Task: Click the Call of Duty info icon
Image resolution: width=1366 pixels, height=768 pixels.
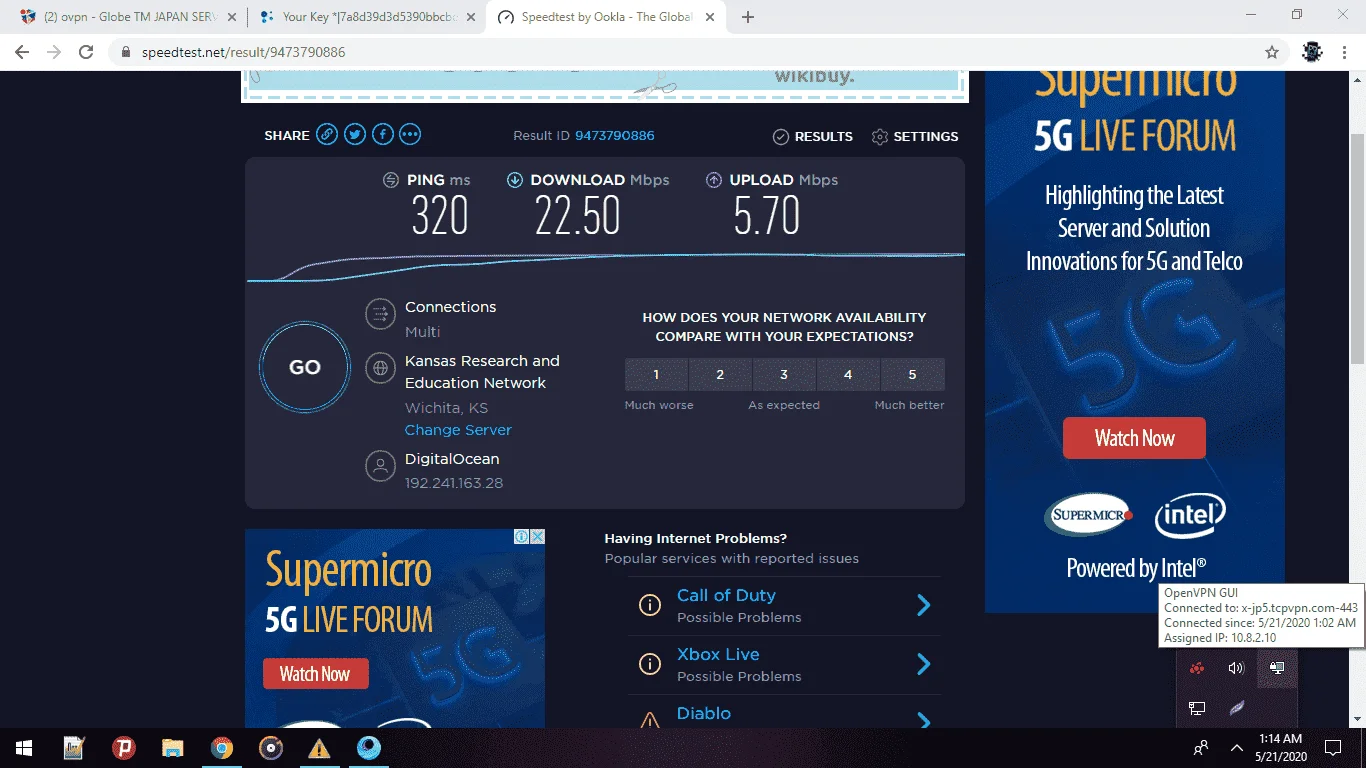Action: coord(650,605)
